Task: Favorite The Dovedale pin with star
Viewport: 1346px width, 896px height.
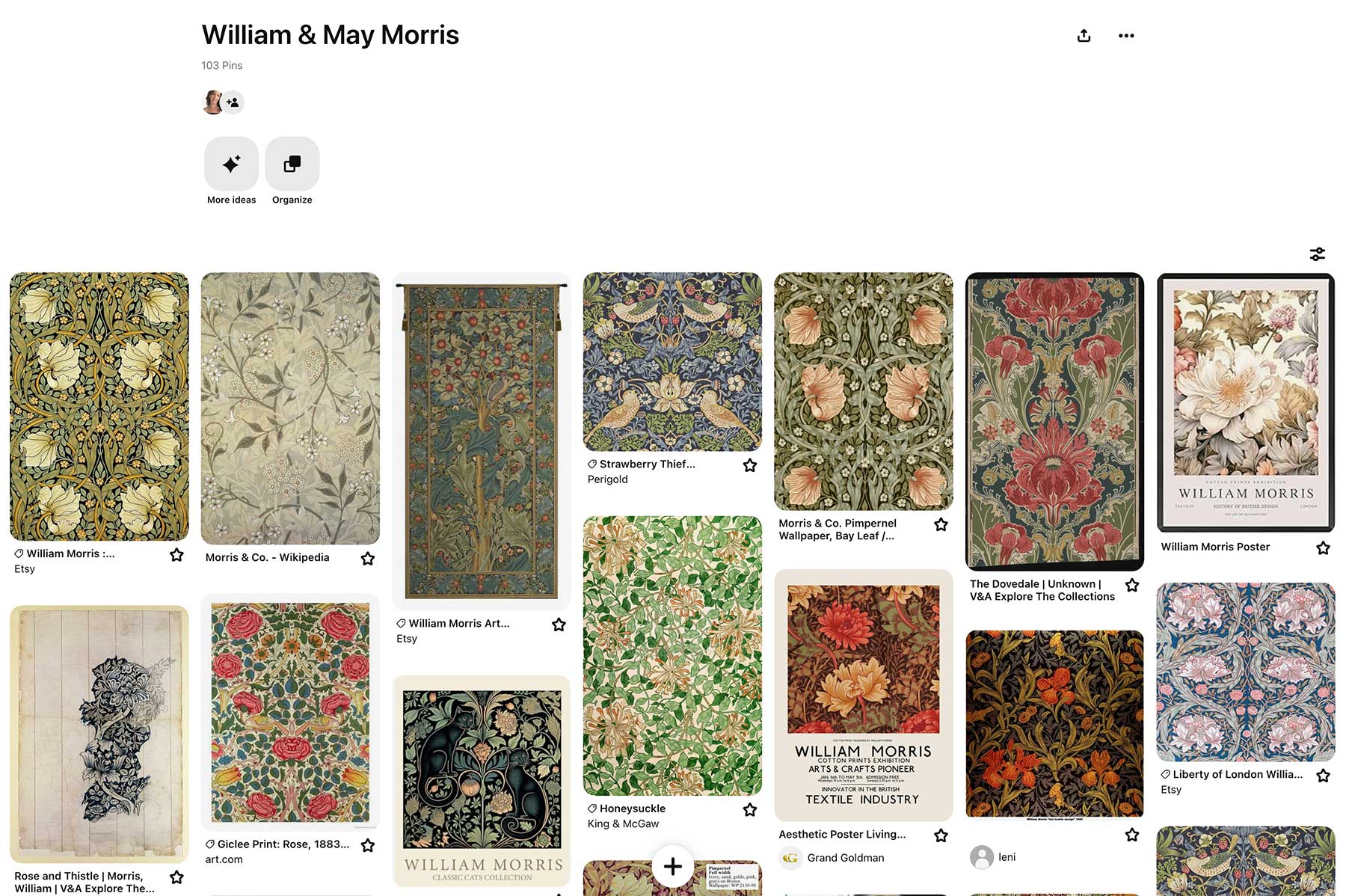Action: [x=1132, y=585]
